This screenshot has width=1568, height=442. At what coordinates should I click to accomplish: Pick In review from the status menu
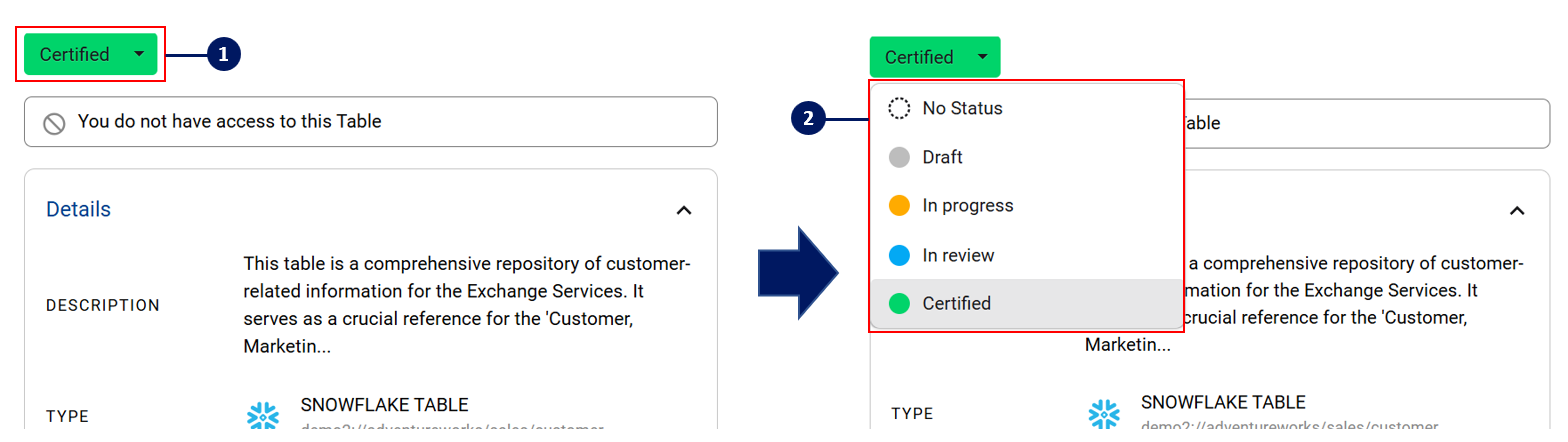click(958, 255)
